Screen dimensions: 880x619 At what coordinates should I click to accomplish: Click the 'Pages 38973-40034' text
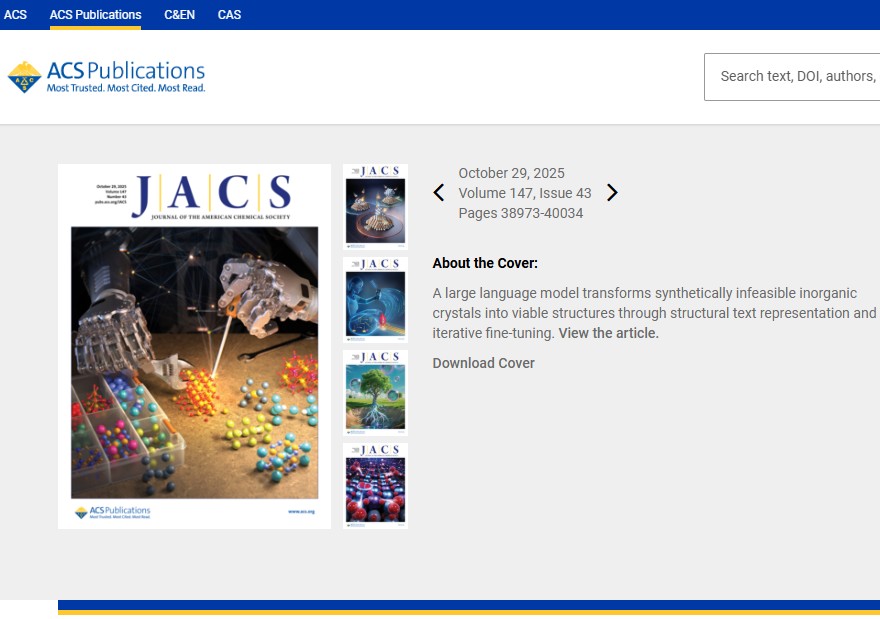[521, 213]
